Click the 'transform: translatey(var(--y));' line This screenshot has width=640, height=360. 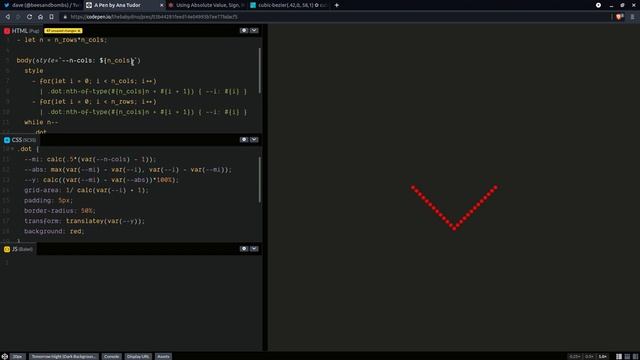click(84, 221)
